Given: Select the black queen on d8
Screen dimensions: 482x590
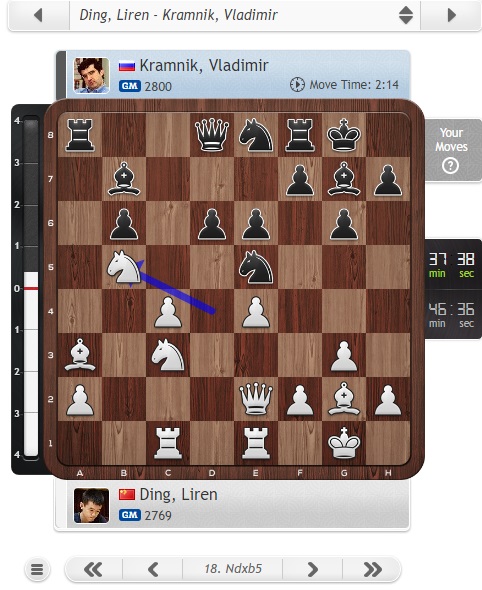Looking at the screenshot, I should tap(212, 135).
